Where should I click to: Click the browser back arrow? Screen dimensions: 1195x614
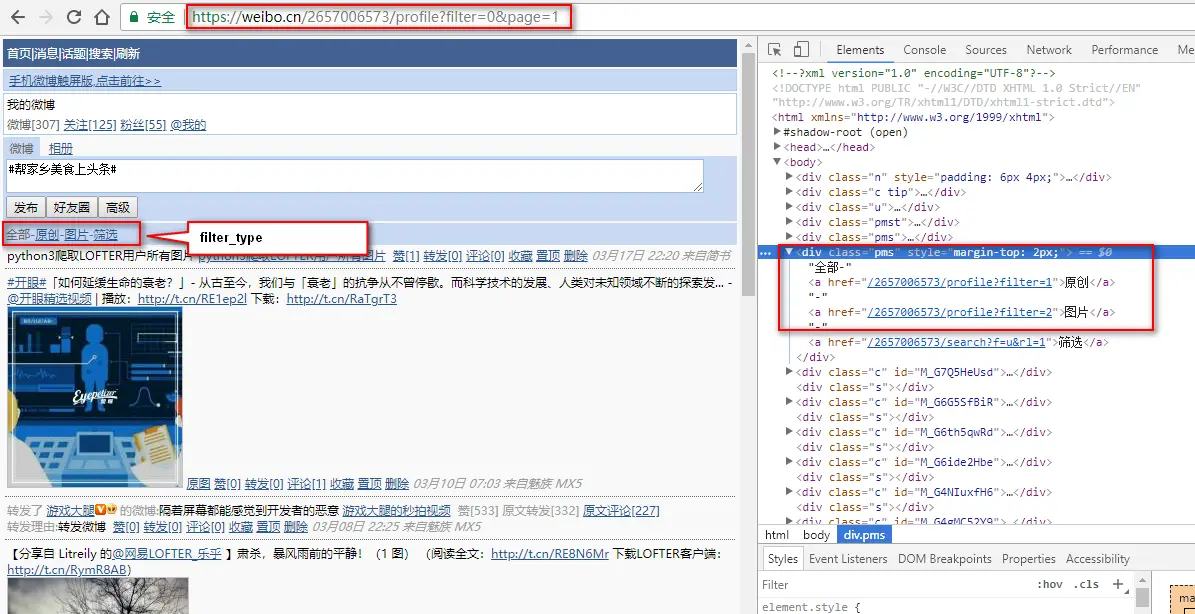pyautogui.click(x=17, y=16)
